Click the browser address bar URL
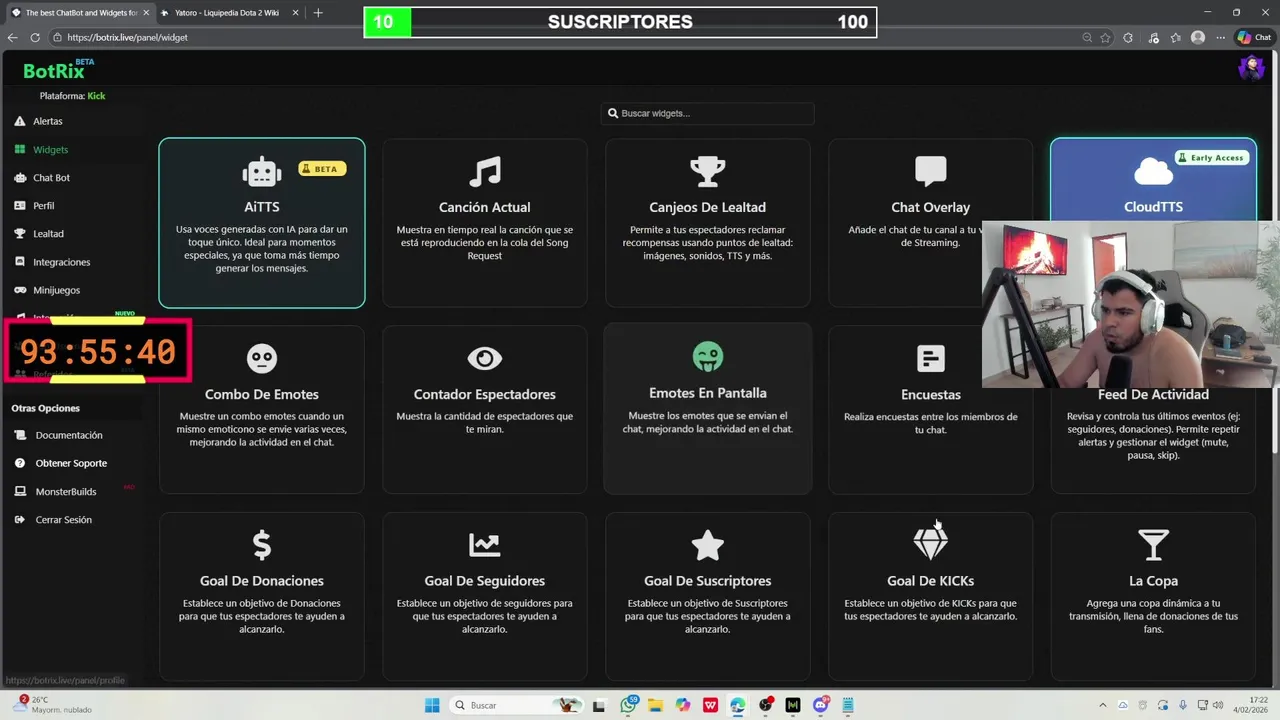1280x720 pixels. pyautogui.click(x=127, y=37)
